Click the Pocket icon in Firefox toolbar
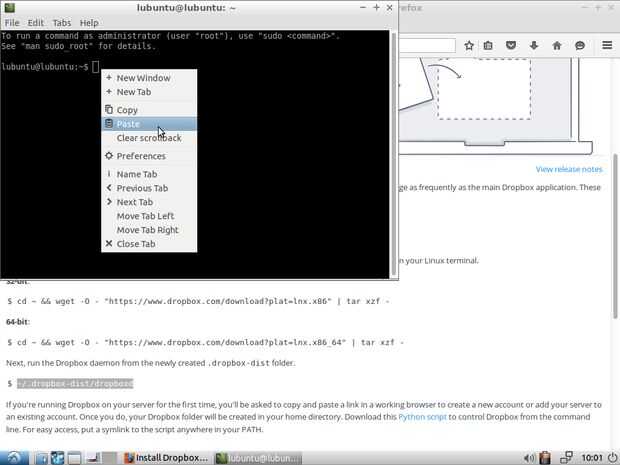This screenshot has width=620, height=465. click(x=511, y=45)
